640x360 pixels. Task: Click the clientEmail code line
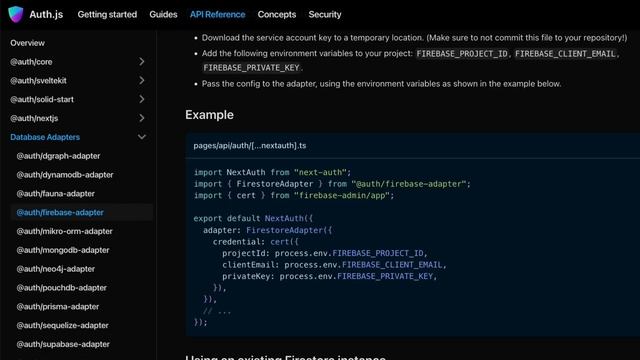[x=334, y=265]
